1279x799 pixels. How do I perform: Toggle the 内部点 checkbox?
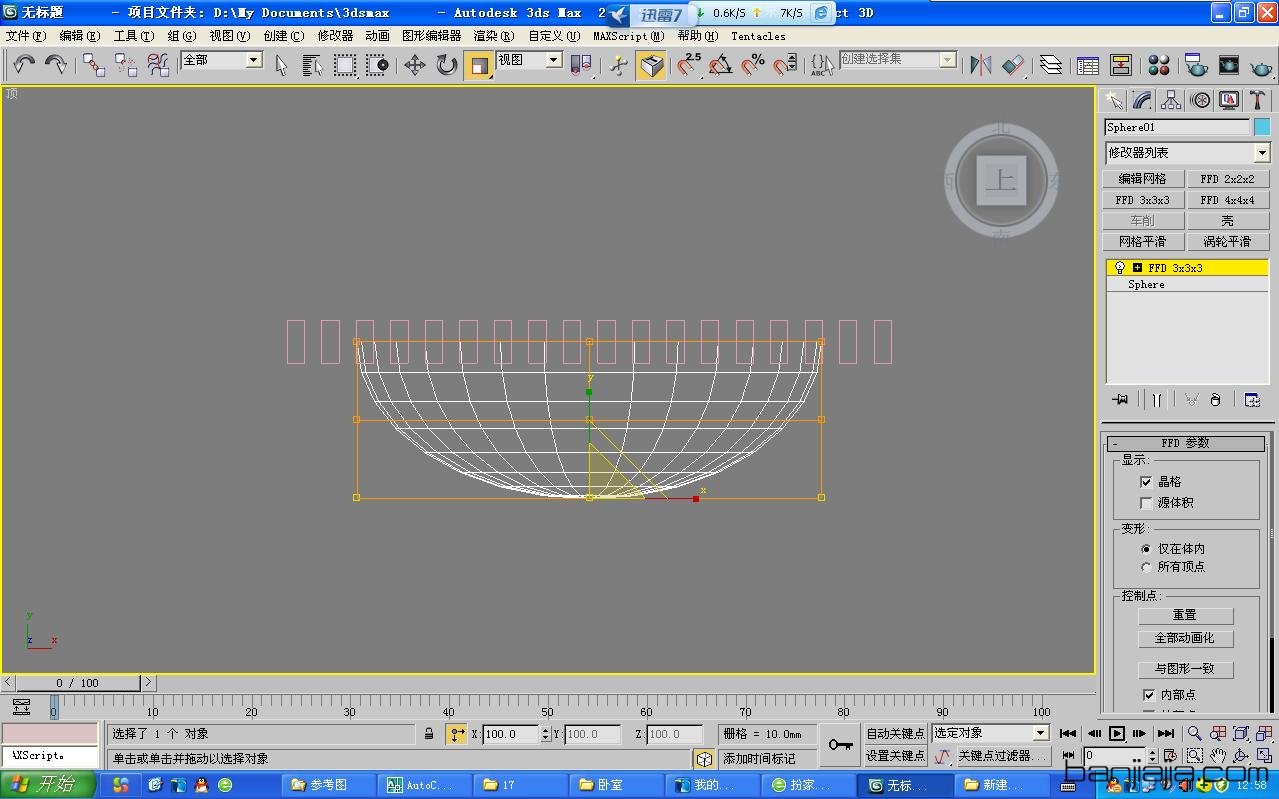click(1148, 694)
